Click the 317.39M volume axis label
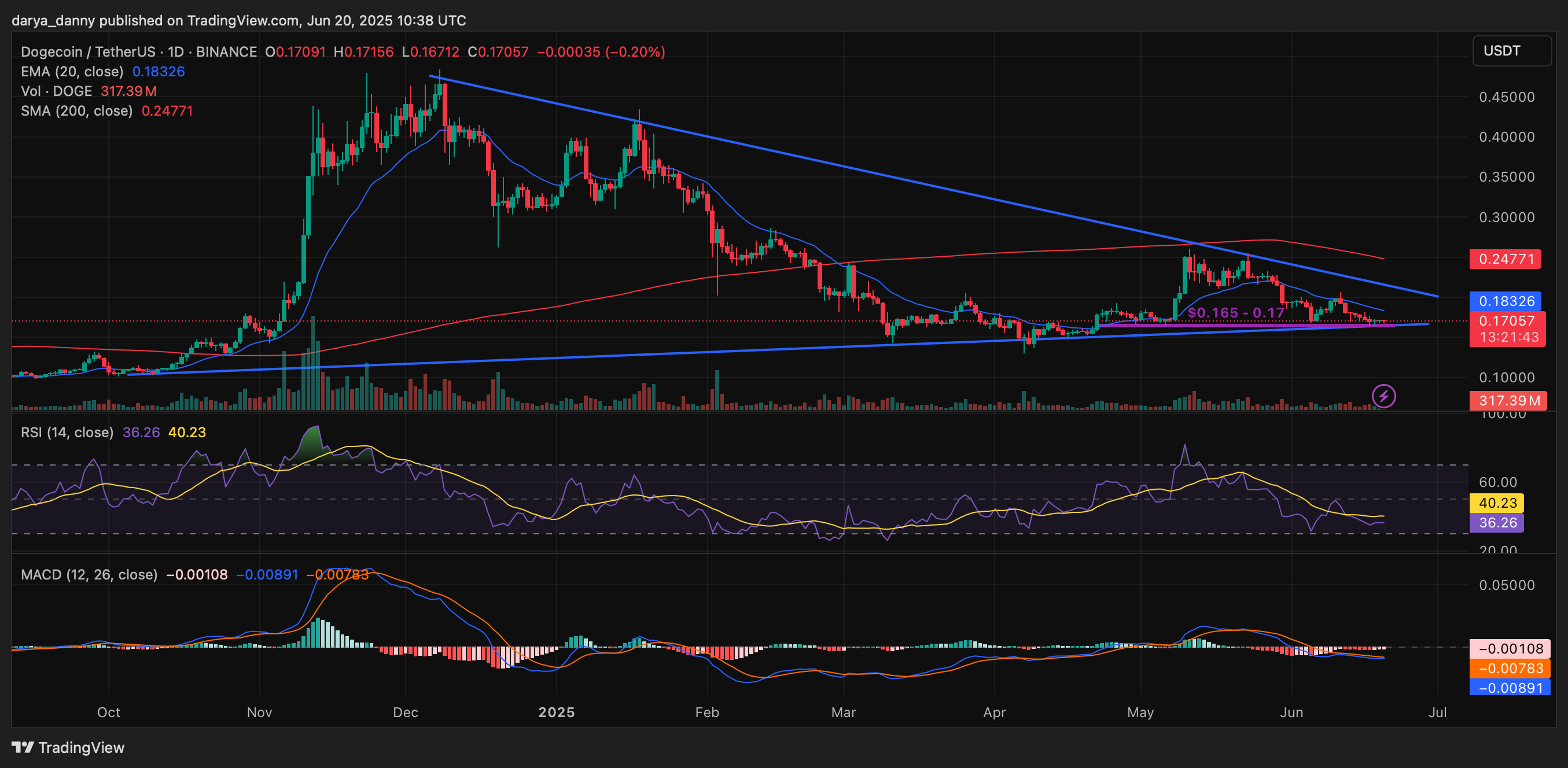The width and height of the screenshot is (1568, 768). click(x=1508, y=400)
